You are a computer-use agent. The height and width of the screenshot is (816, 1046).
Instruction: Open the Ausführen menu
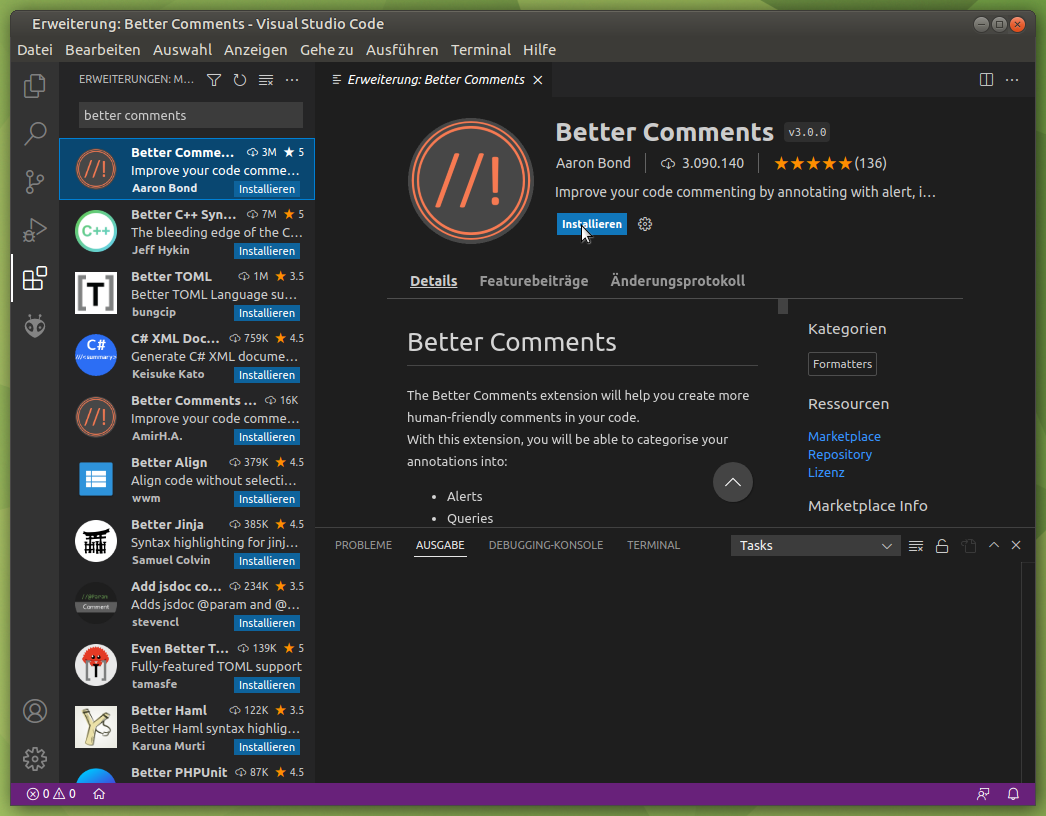click(402, 50)
